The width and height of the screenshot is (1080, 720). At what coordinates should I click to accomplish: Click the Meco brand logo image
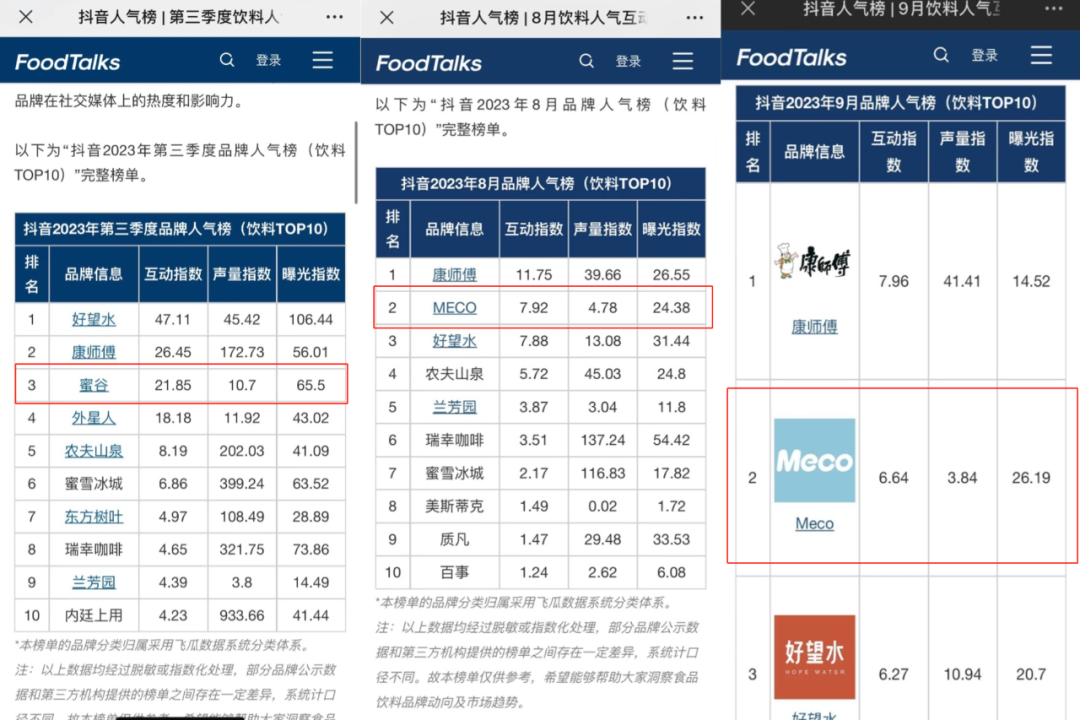coord(814,460)
